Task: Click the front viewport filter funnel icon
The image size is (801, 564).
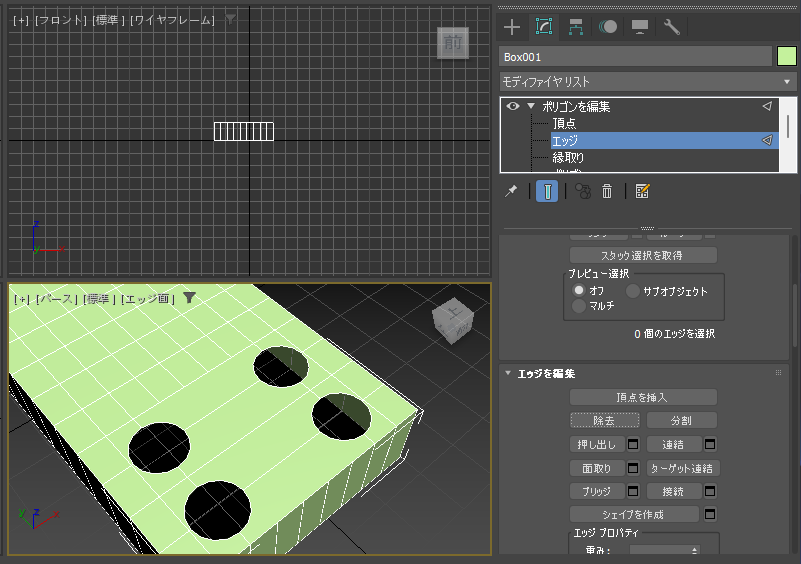Action: coord(231,19)
